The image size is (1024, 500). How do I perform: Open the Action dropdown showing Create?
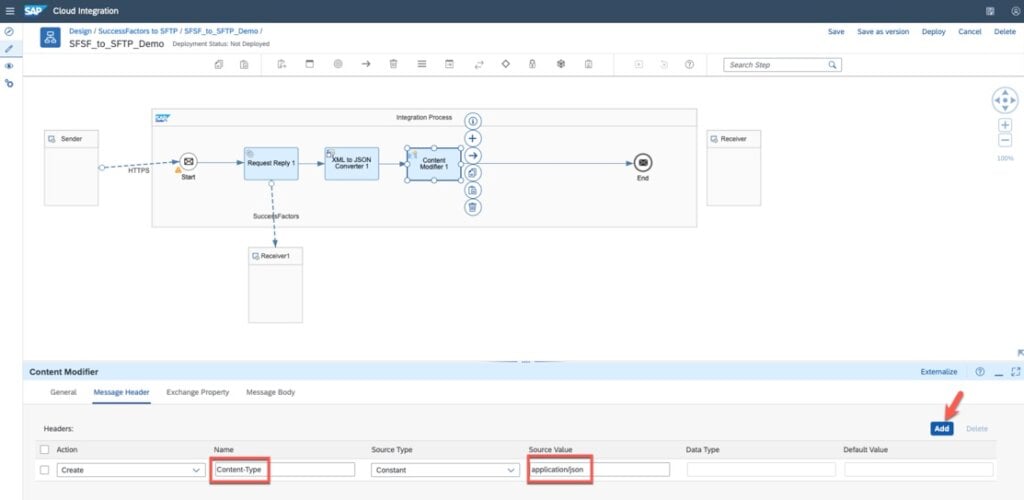coord(131,470)
